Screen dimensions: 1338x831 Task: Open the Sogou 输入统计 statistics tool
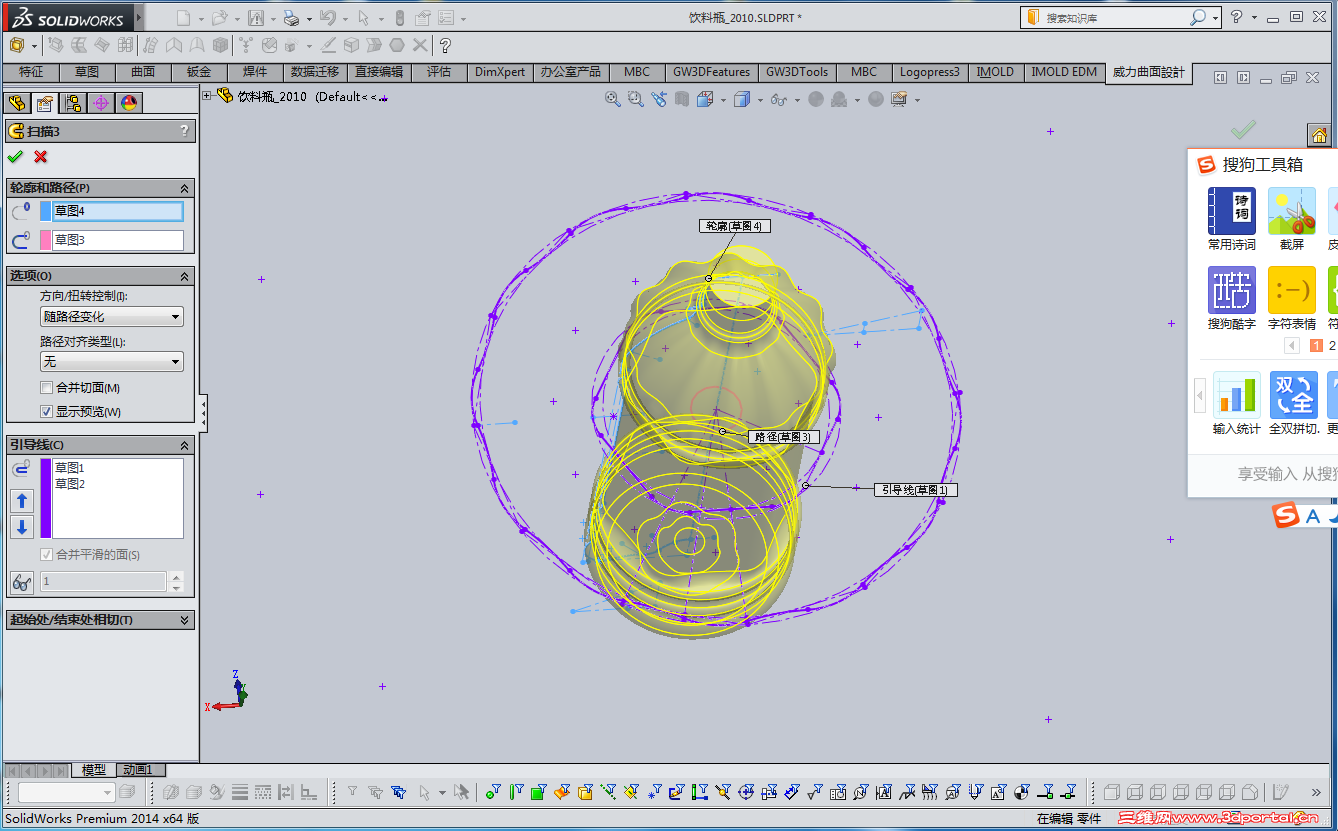click(x=1237, y=403)
